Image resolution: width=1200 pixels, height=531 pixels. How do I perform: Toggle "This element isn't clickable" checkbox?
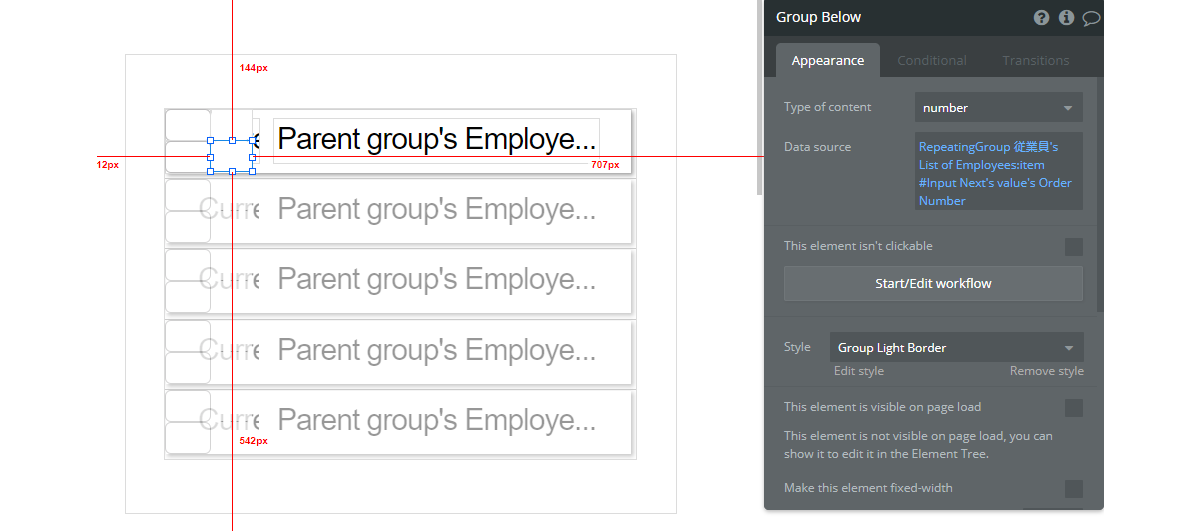point(1073,247)
